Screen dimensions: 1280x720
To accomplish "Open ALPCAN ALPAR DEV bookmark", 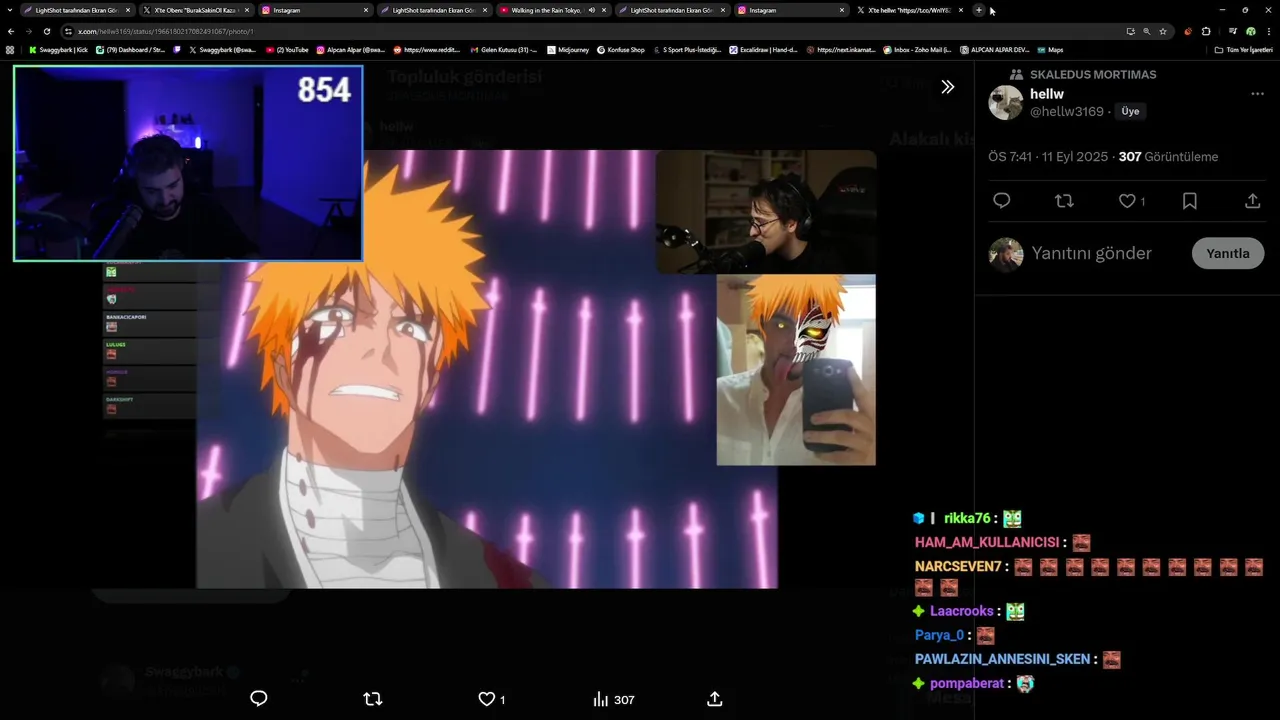I will click(995, 49).
